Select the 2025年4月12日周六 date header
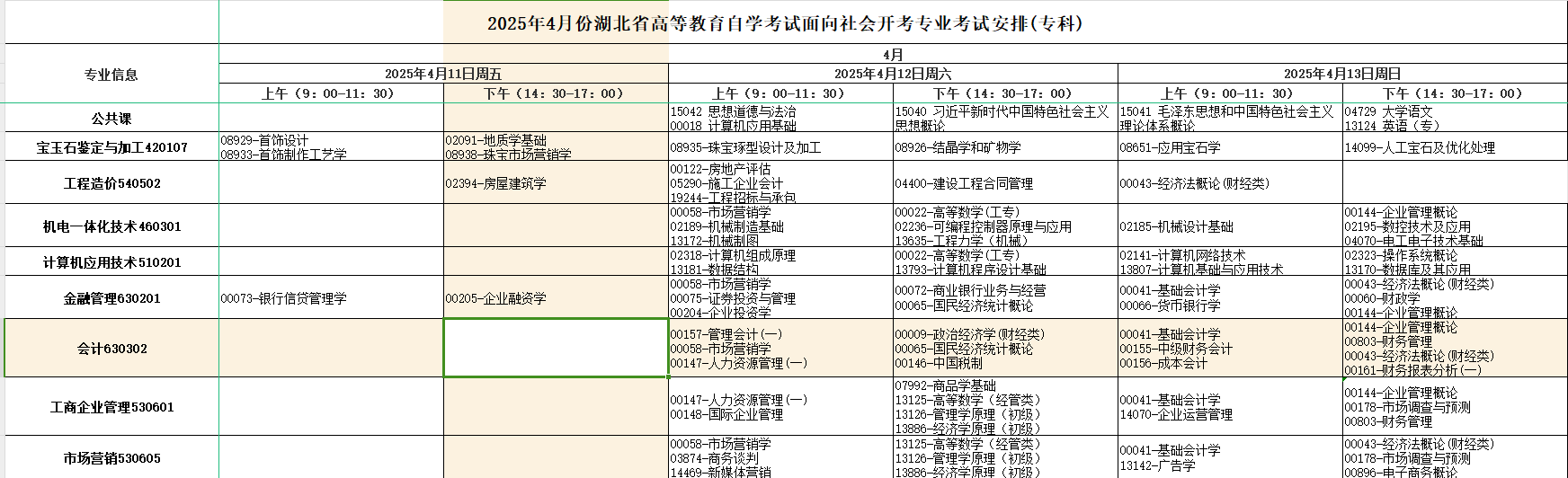The width and height of the screenshot is (1568, 478). (893, 74)
